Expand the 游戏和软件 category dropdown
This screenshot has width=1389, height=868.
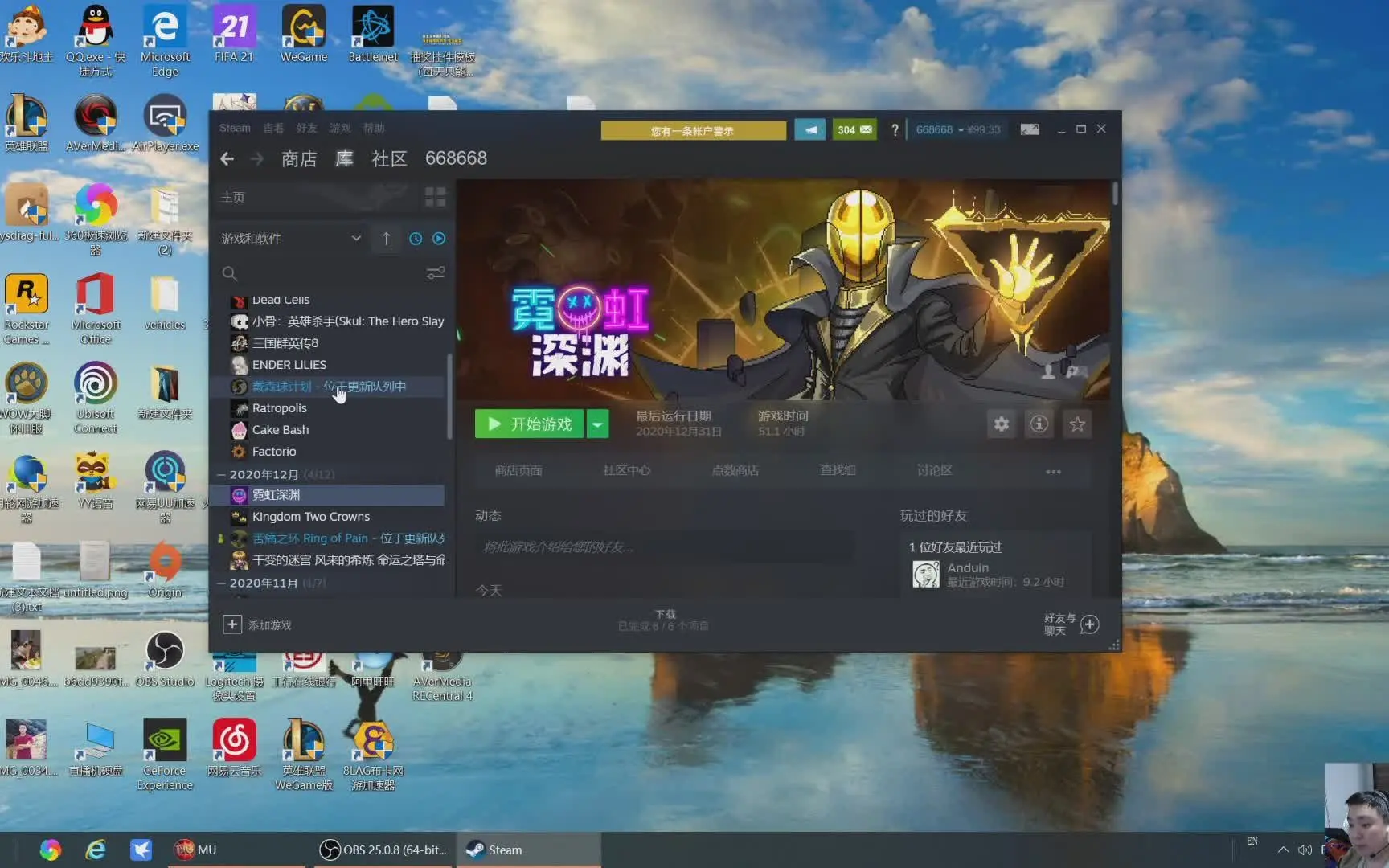[x=291, y=239]
